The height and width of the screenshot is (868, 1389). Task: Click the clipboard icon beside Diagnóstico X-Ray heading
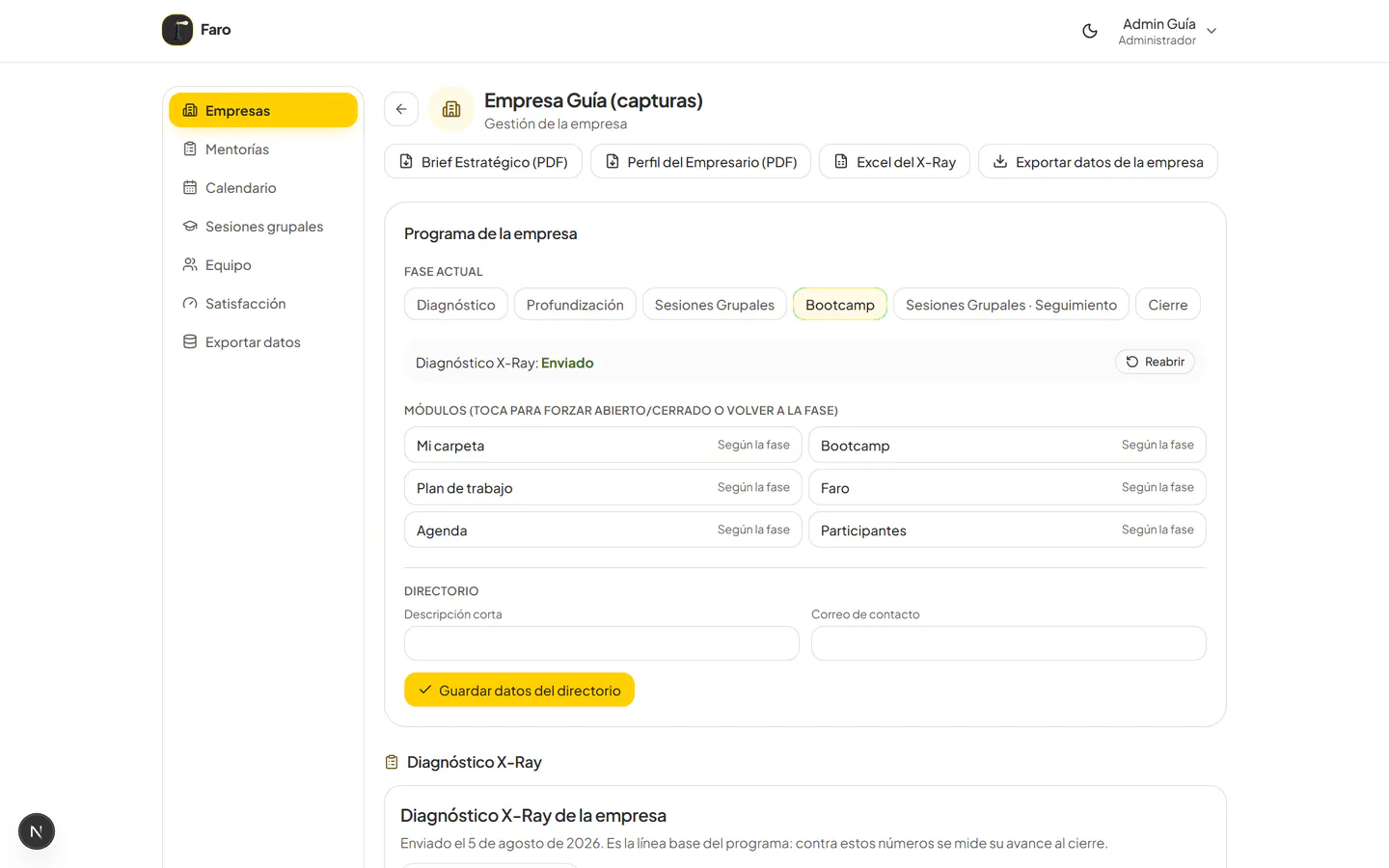coord(392,763)
